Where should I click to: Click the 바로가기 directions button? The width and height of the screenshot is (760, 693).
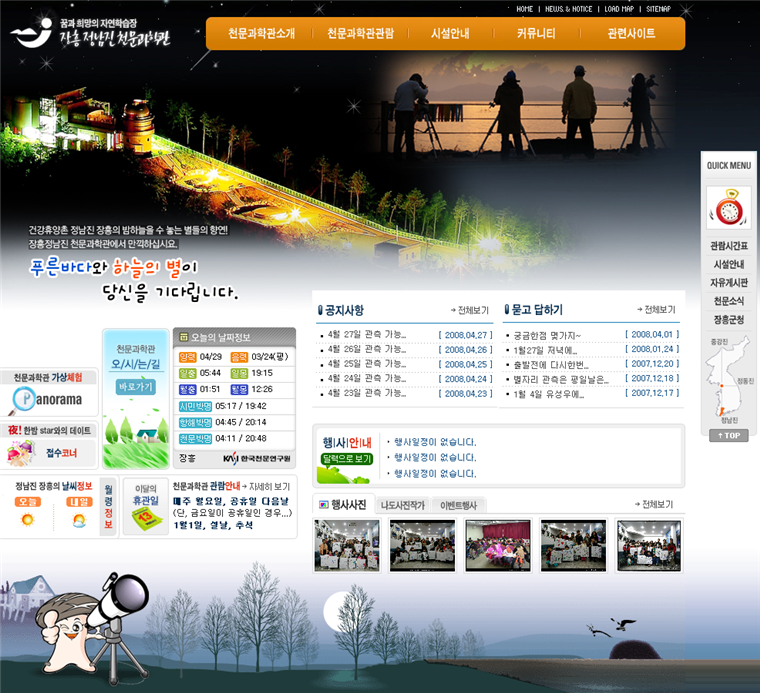(135, 386)
